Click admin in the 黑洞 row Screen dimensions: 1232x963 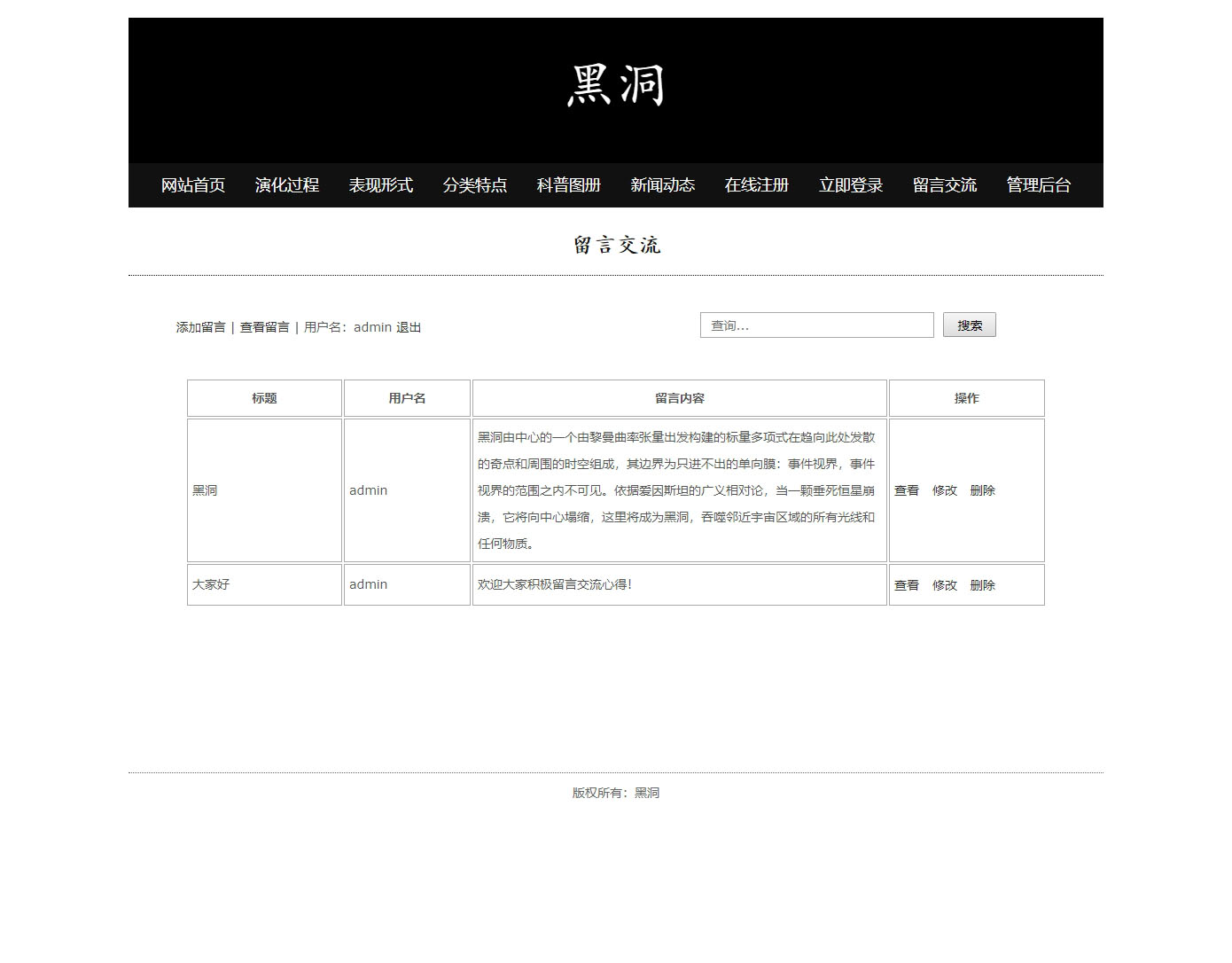click(x=368, y=490)
